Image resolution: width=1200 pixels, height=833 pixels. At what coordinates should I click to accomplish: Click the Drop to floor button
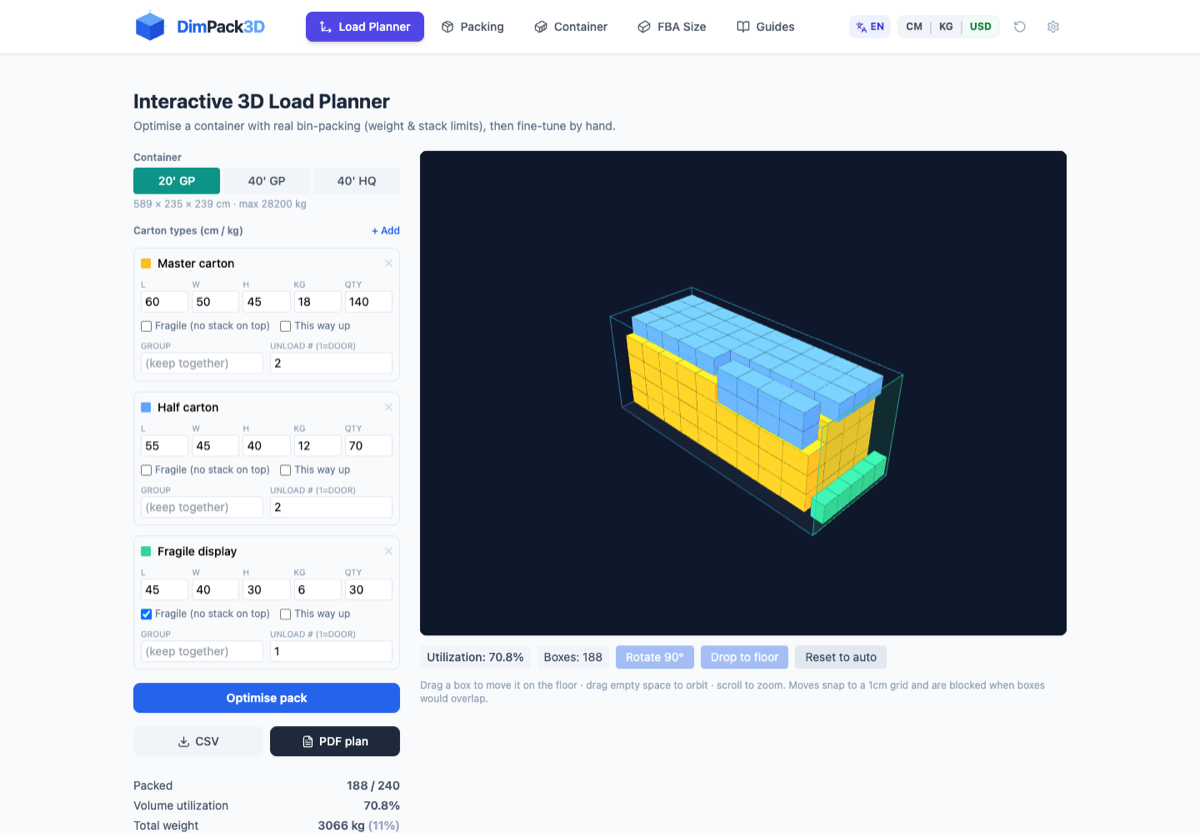(x=744, y=657)
